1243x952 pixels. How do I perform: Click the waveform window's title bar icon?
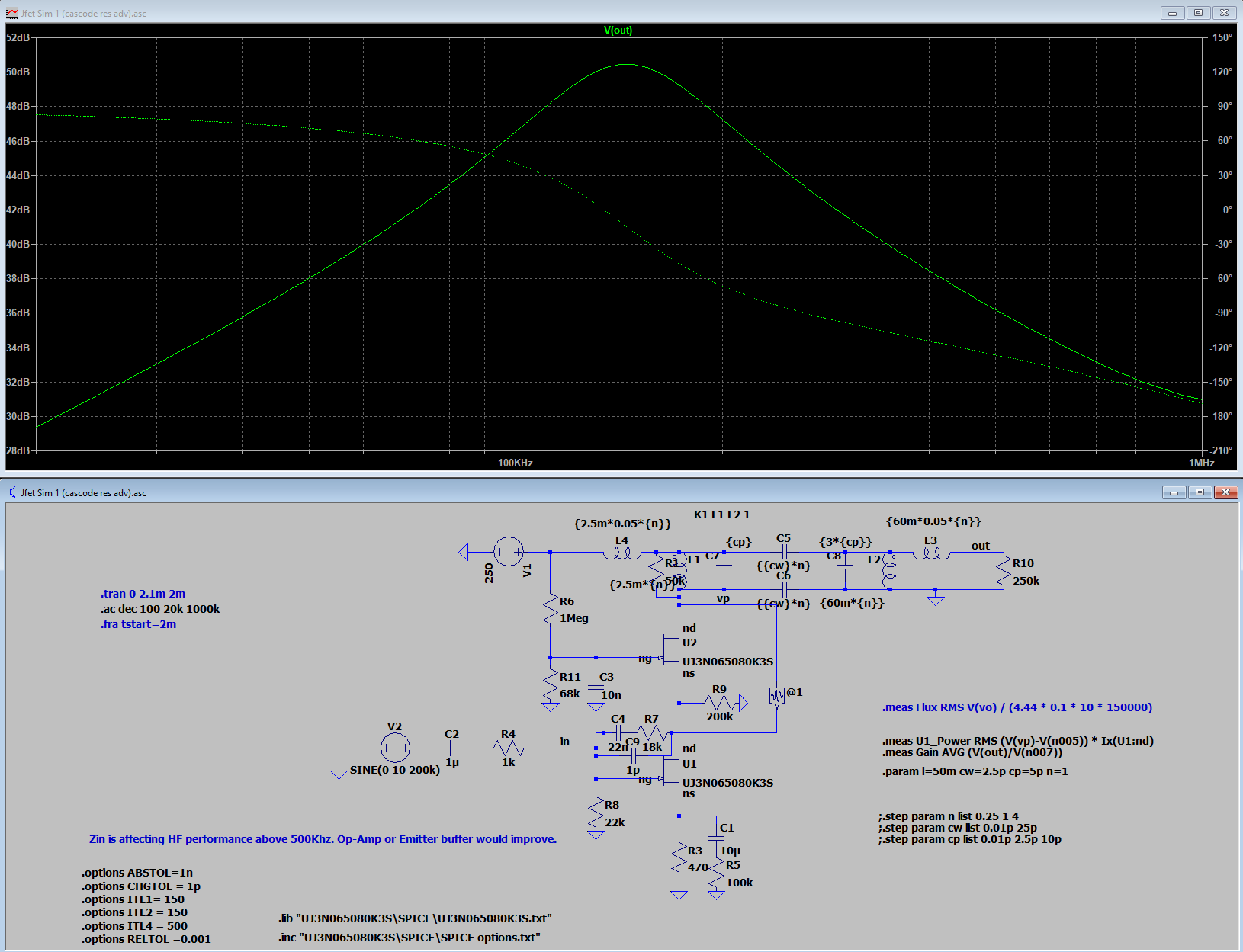12,13
